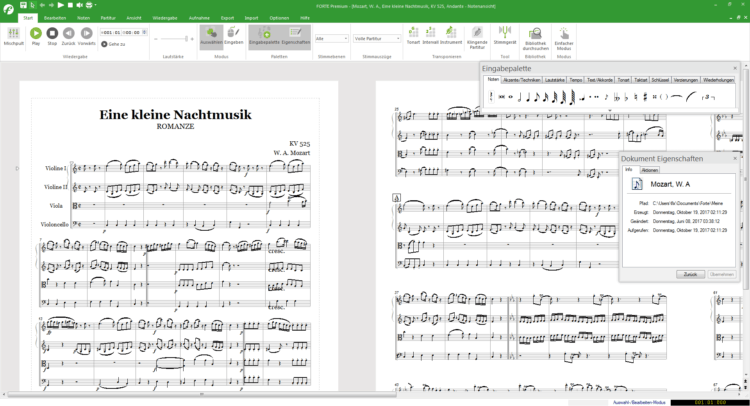
Task: Select the Intervall transpose icon
Action: (430, 35)
